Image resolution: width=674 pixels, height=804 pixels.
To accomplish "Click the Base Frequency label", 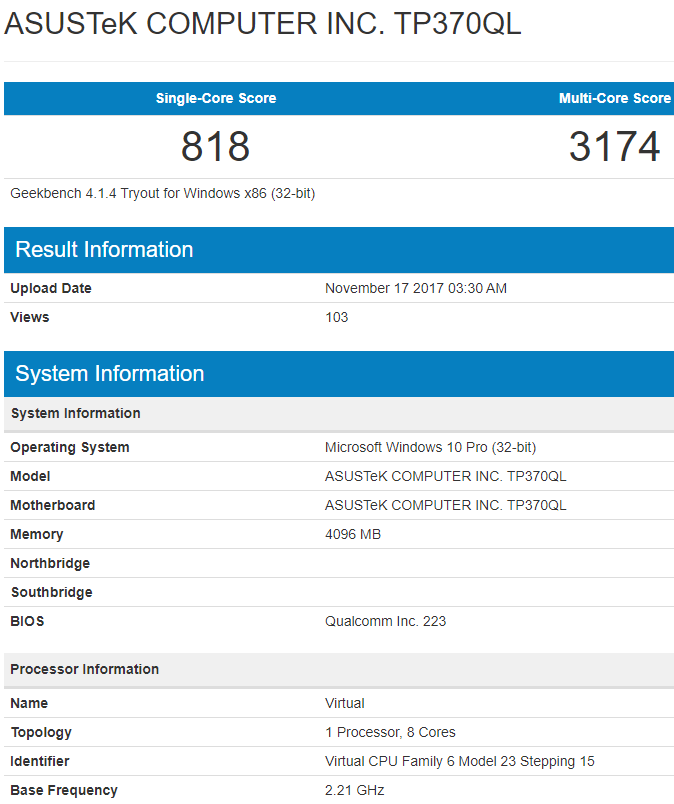I will pos(64,790).
